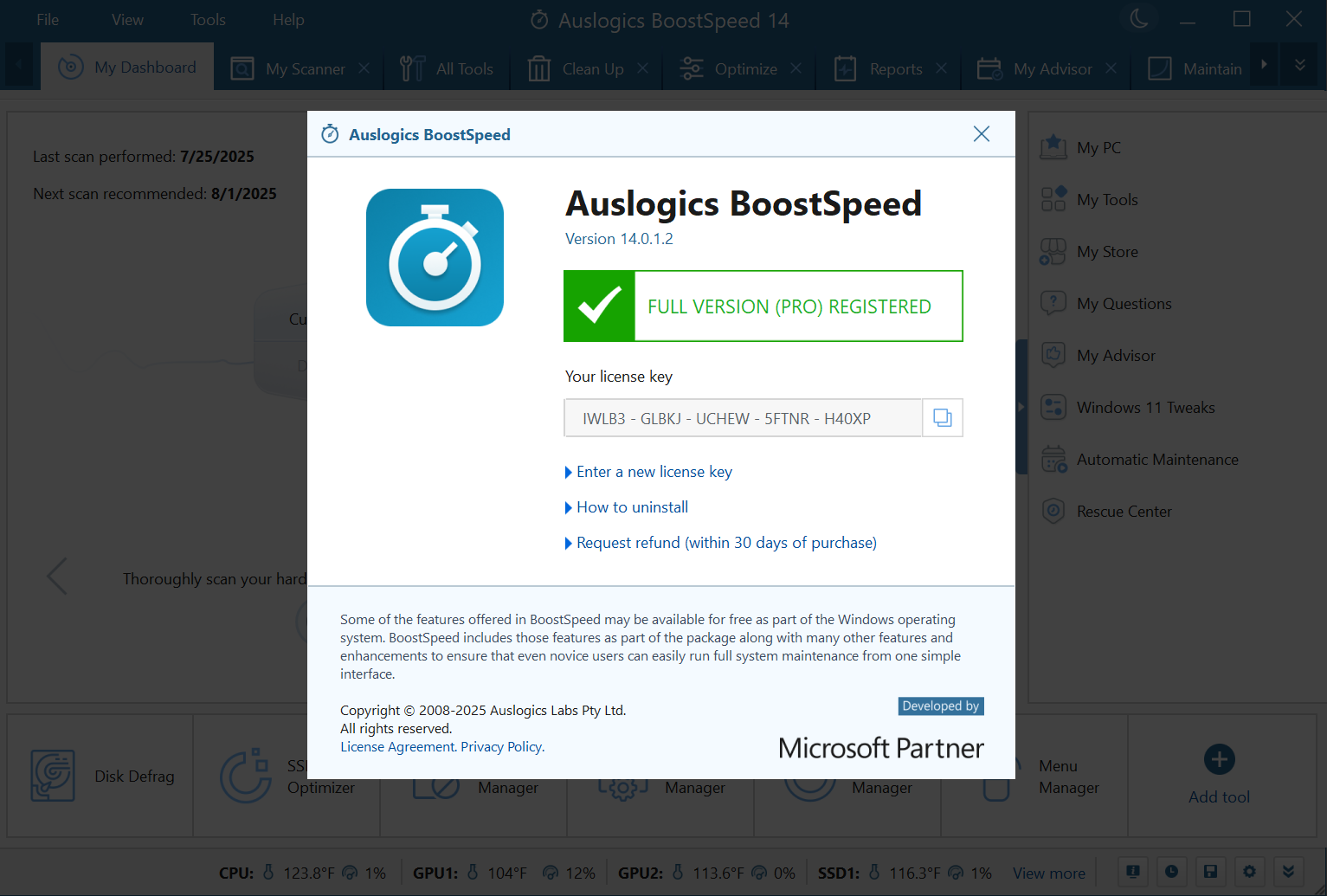
Task: Open the License Agreement link
Action: click(x=397, y=747)
